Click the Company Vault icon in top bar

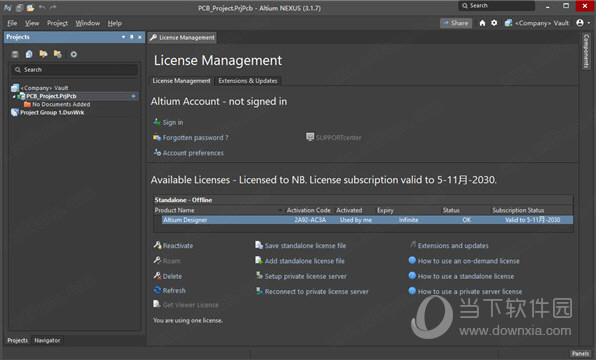pyautogui.click(x=508, y=23)
